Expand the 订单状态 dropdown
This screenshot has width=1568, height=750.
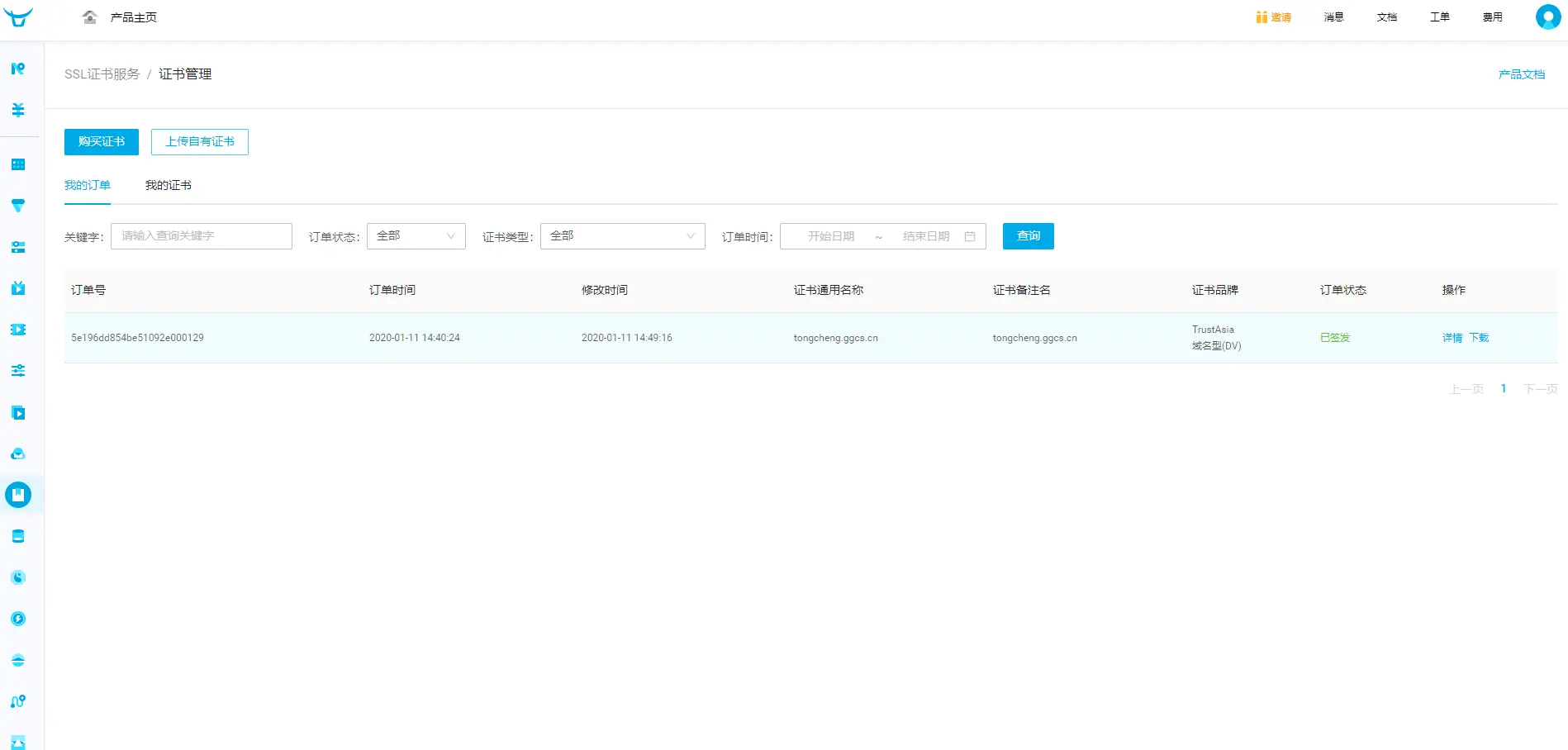click(416, 236)
